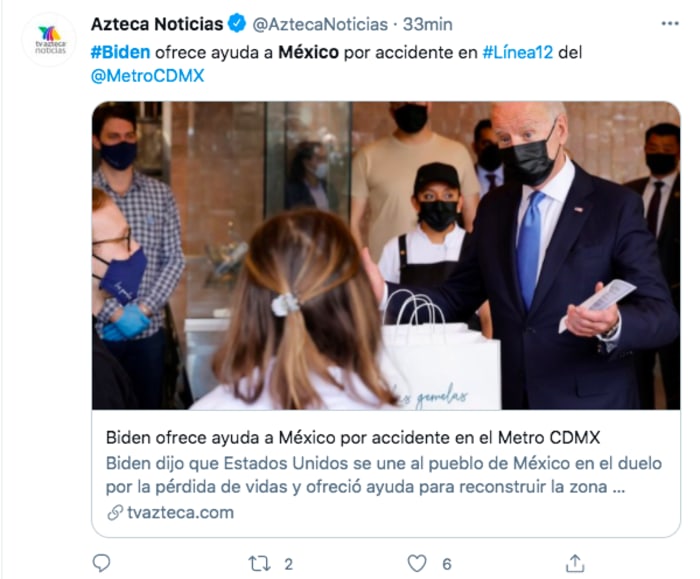This screenshot has width=700, height=579.
Task: Click the @AztecaNoticias handle
Action: click(x=320, y=24)
